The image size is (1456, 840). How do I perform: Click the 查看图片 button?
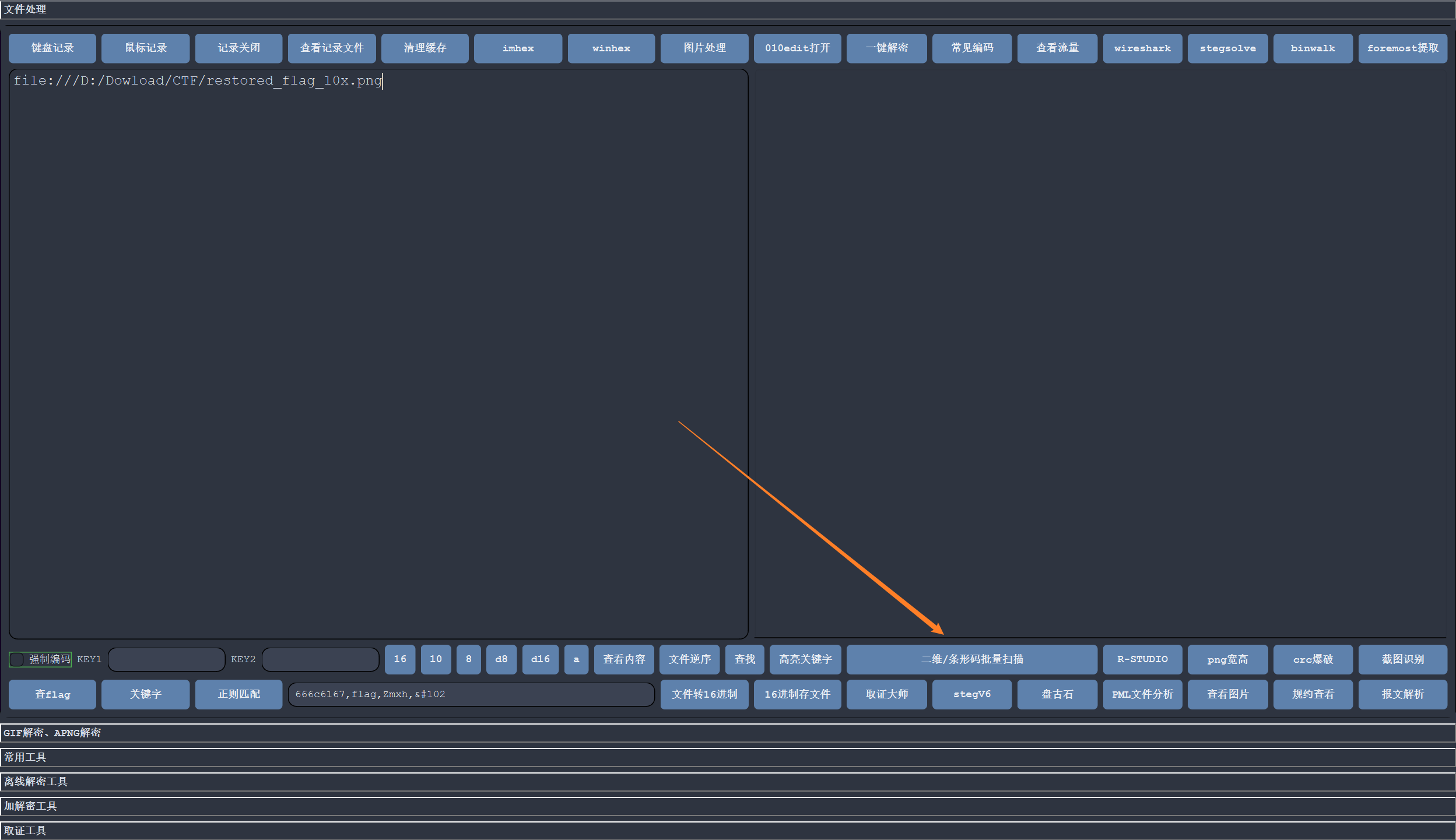[x=1228, y=694]
